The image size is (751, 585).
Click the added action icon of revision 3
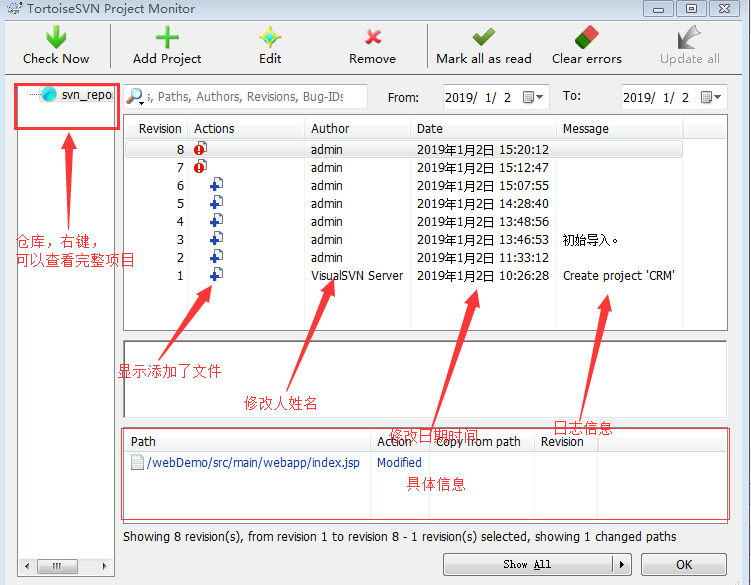[x=216, y=239]
